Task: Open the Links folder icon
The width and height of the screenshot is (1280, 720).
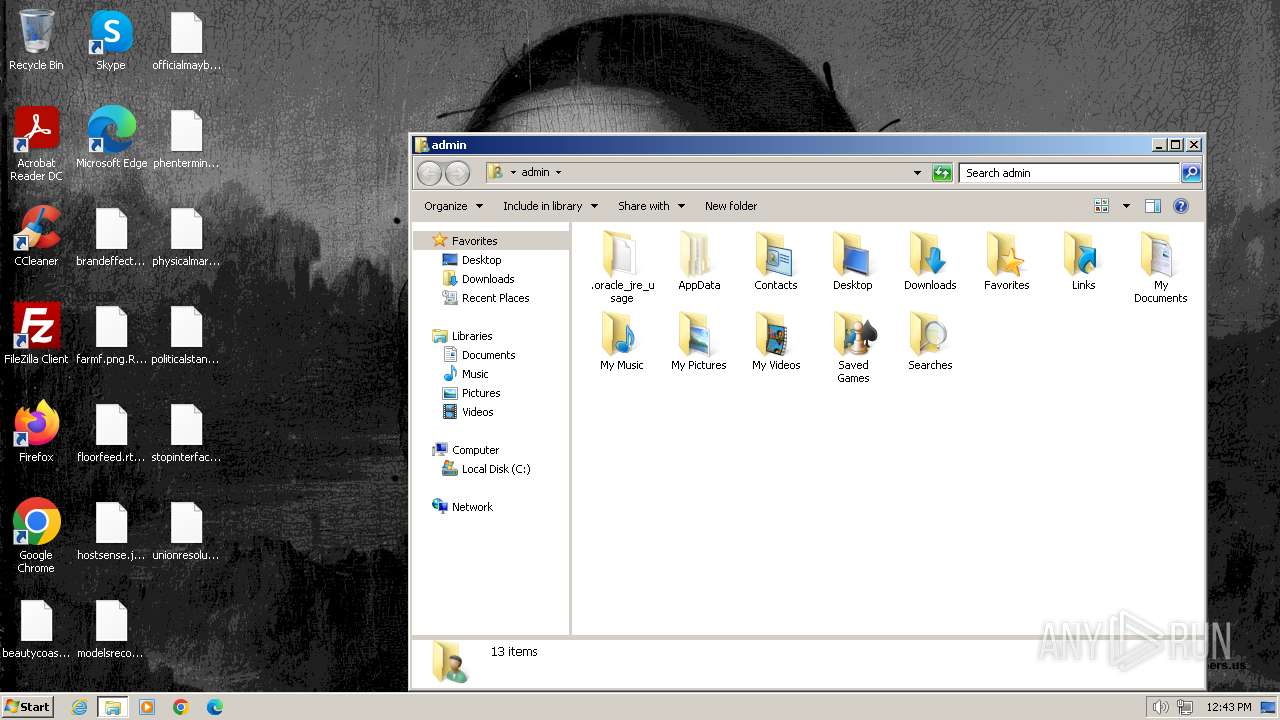Action: (x=1083, y=255)
